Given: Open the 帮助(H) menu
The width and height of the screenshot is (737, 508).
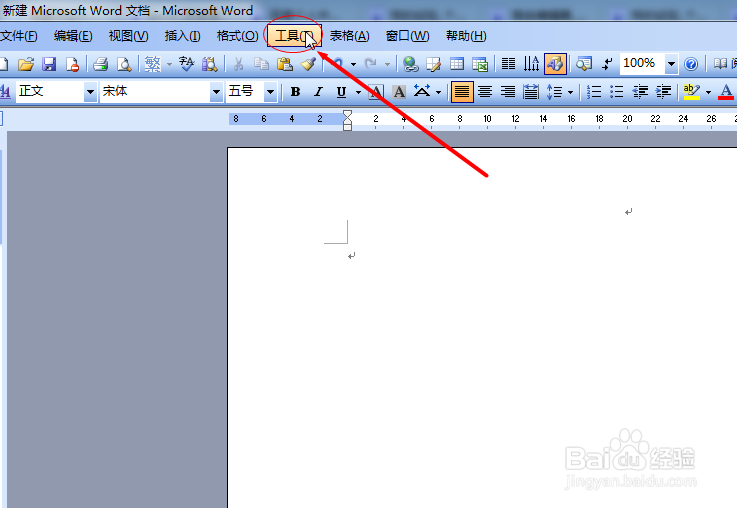Looking at the screenshot, I should pos(466,36).
